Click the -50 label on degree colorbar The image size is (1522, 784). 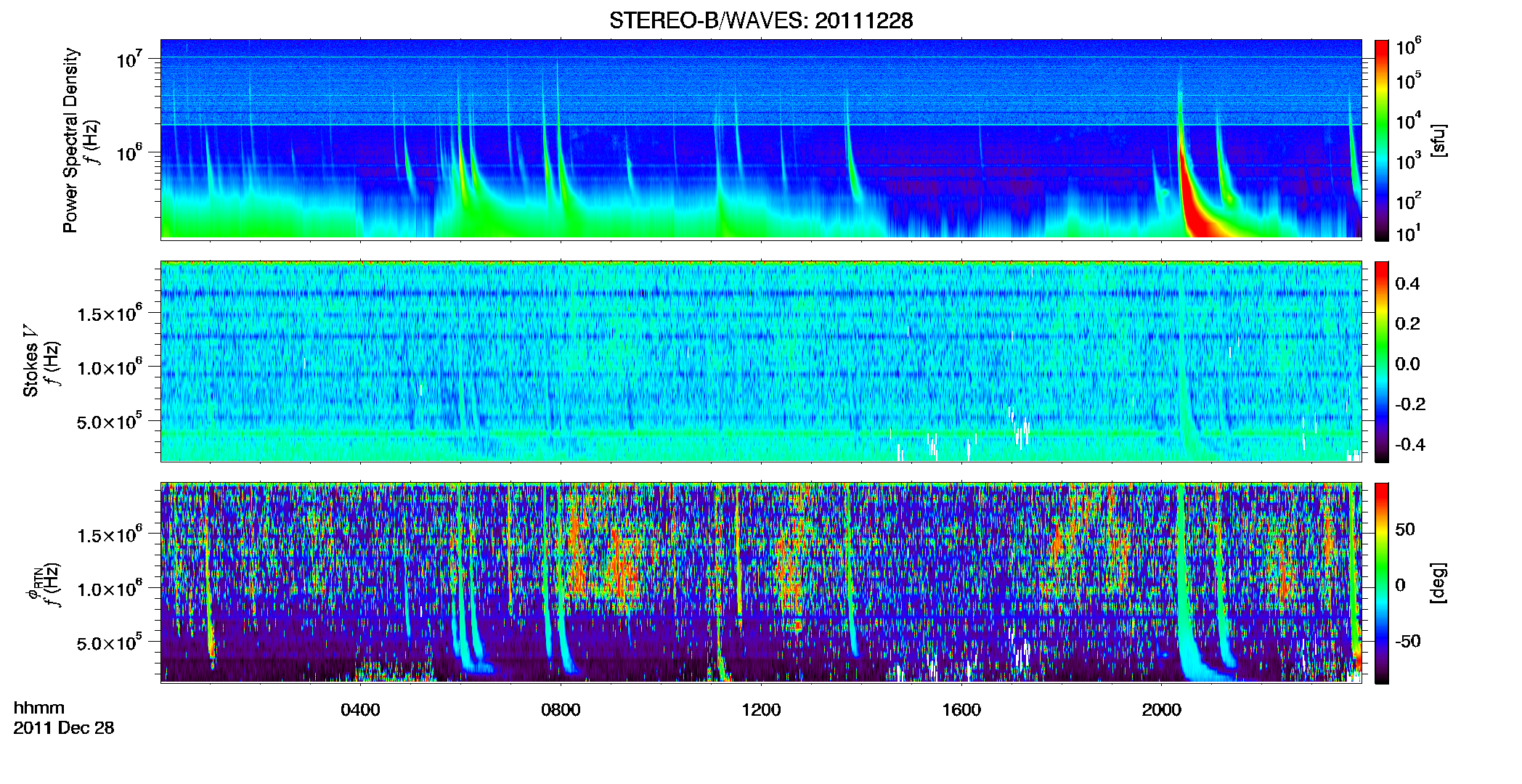point(1407,641)
